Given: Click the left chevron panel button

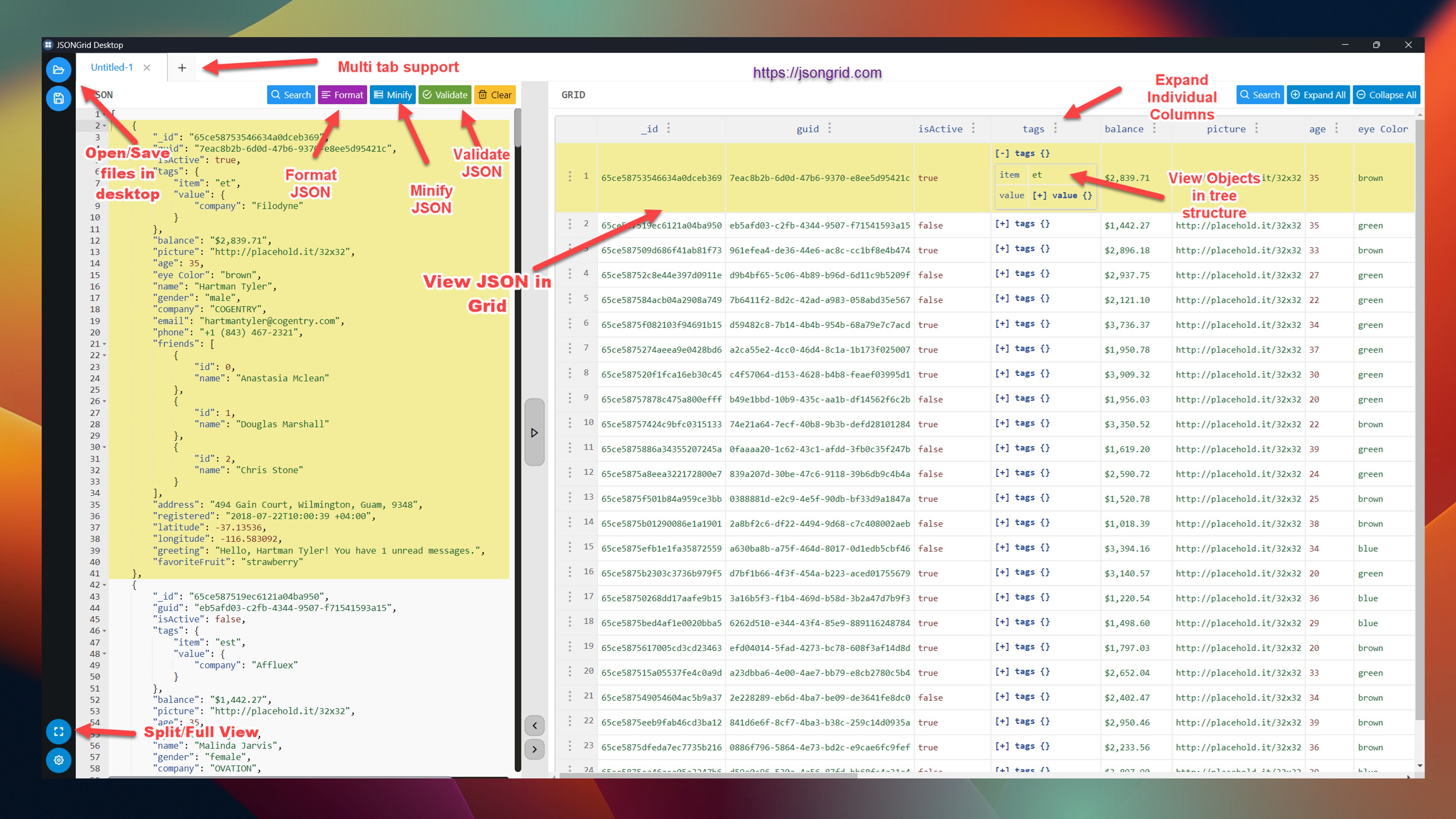Looking at the screenshot, I should pos(534,726).
